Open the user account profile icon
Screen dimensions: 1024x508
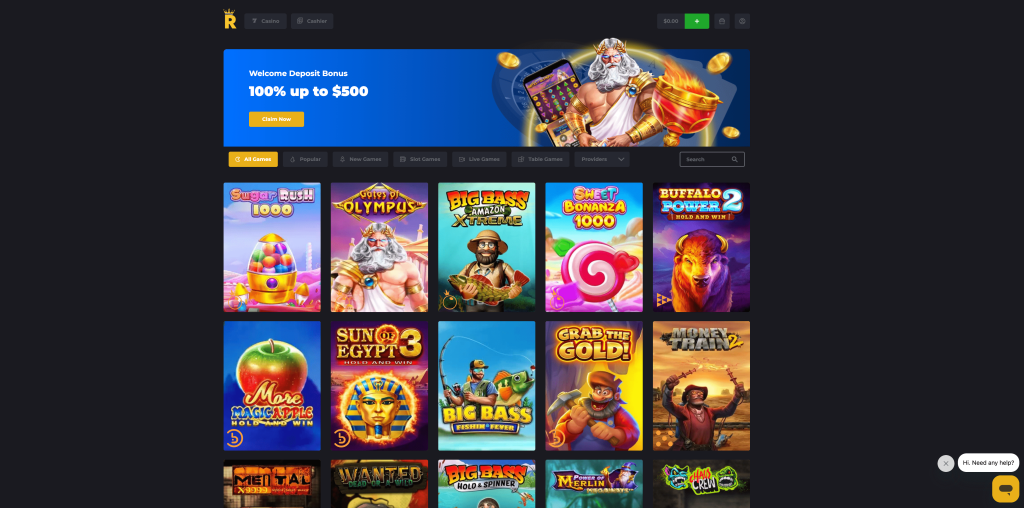click(x=742, y=21)
